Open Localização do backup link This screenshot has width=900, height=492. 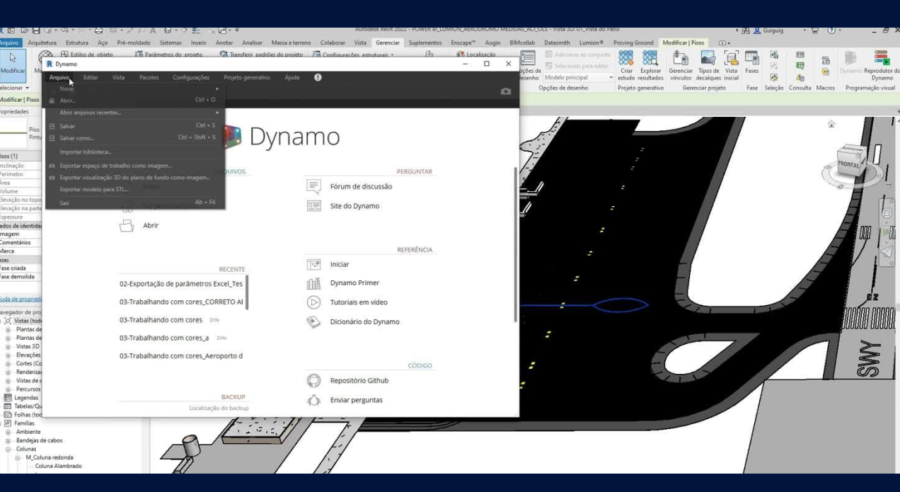pyautogui.click(x=219, y=408)
